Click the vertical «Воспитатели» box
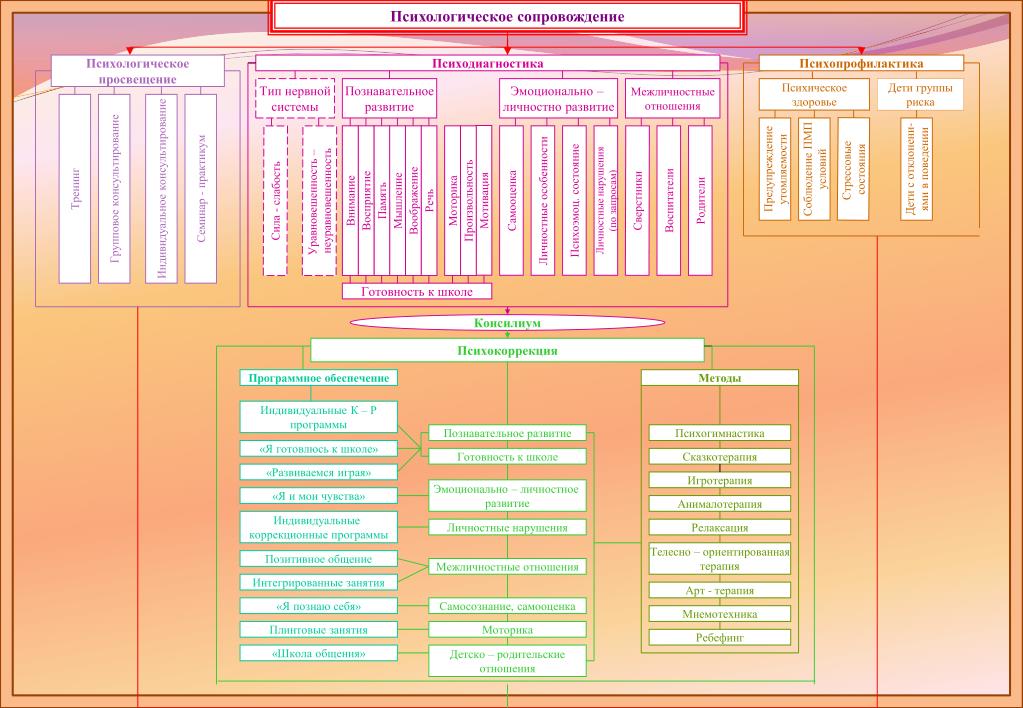This screenshot has height=708, width=1023. coord(669,200)
